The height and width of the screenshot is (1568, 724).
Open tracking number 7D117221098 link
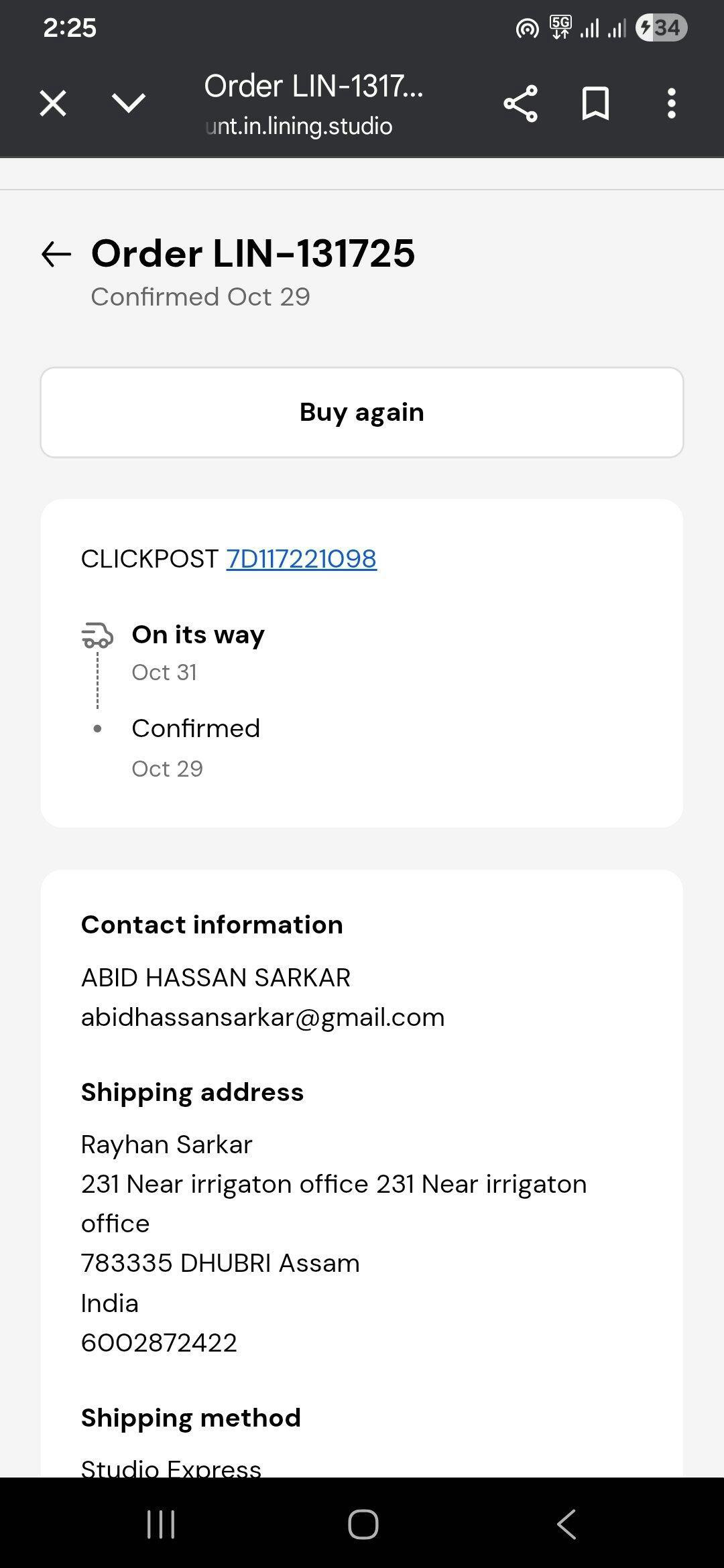pos(301,559)
